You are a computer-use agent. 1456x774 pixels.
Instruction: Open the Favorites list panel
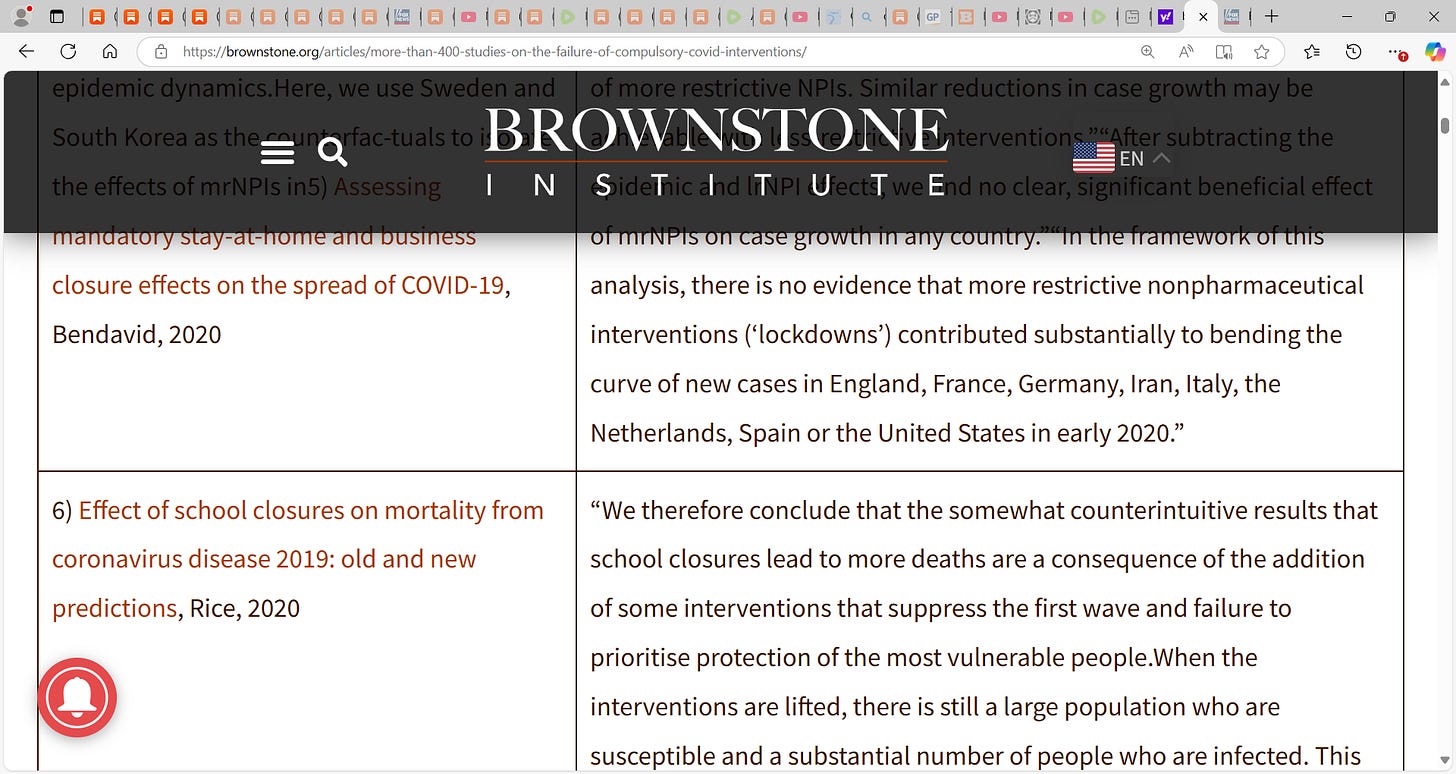[1312, 52]
